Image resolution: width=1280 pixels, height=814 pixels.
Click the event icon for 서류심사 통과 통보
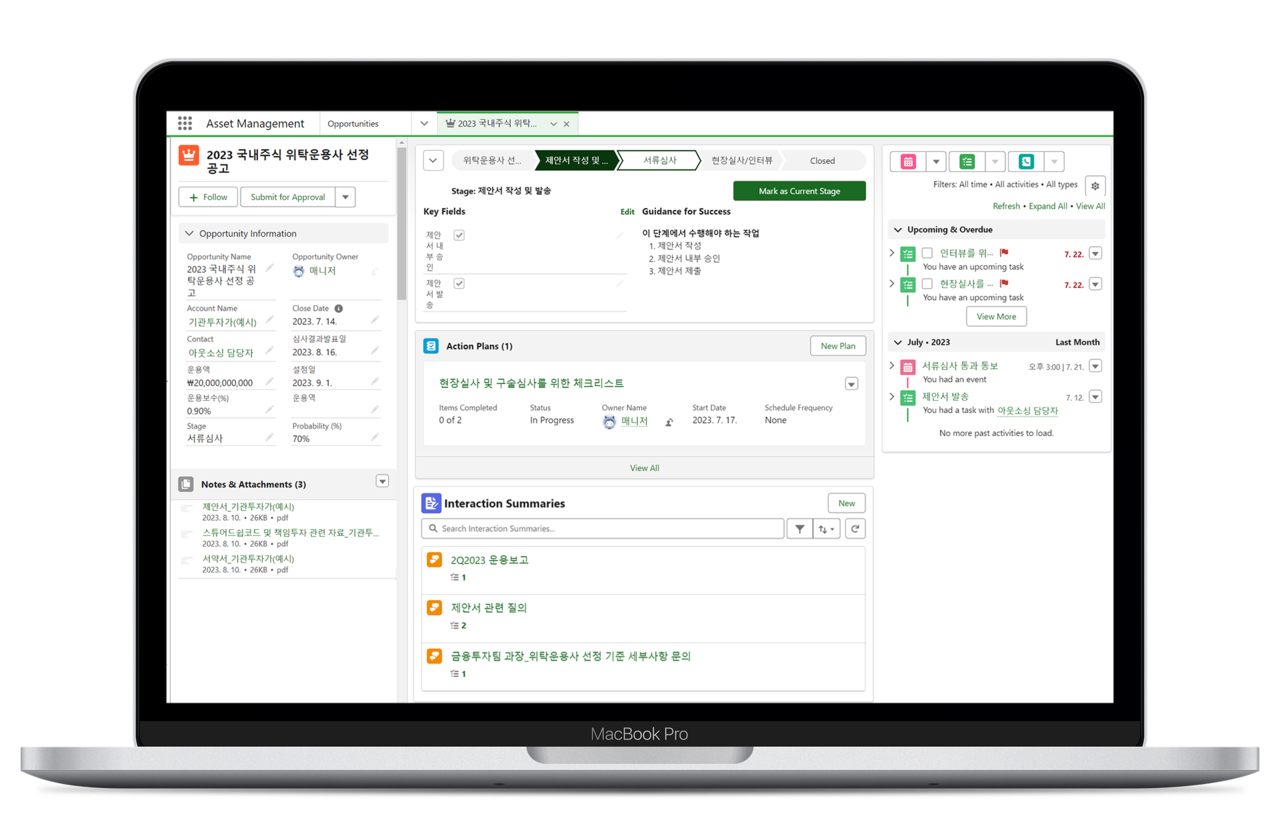[908, 367]
